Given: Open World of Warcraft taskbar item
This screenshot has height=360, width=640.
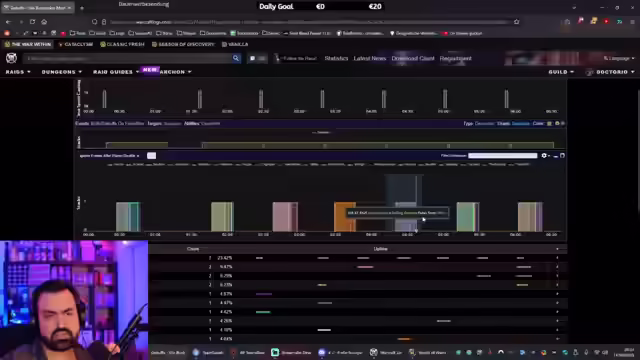Looking at the screenshot, I should pyautogui.click(x=427, y=352).
